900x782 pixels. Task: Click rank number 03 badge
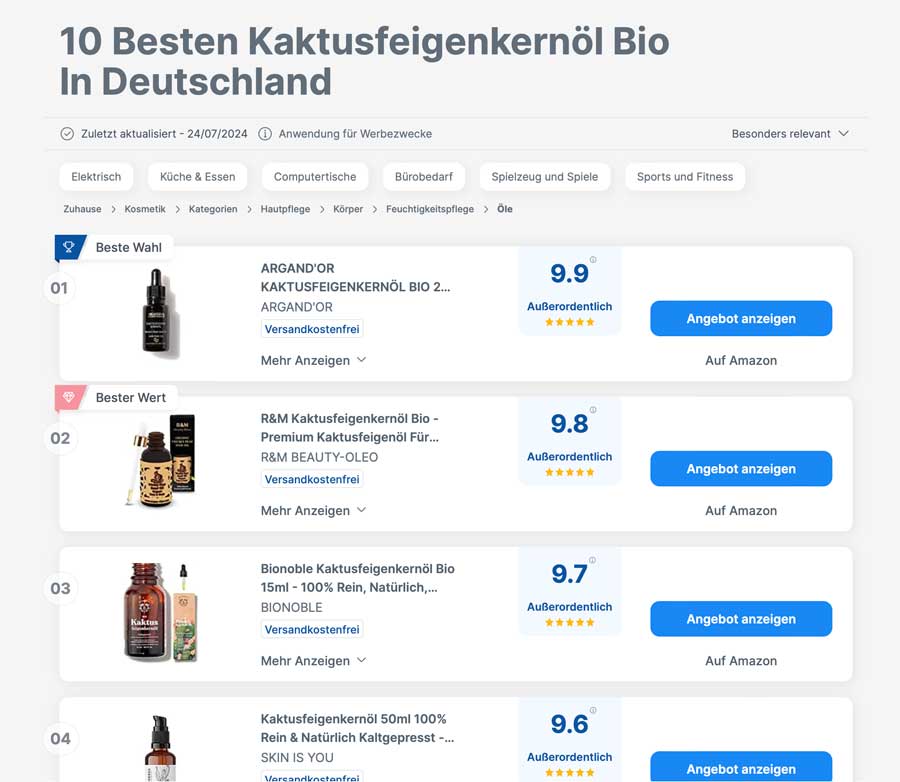[60, 589]
